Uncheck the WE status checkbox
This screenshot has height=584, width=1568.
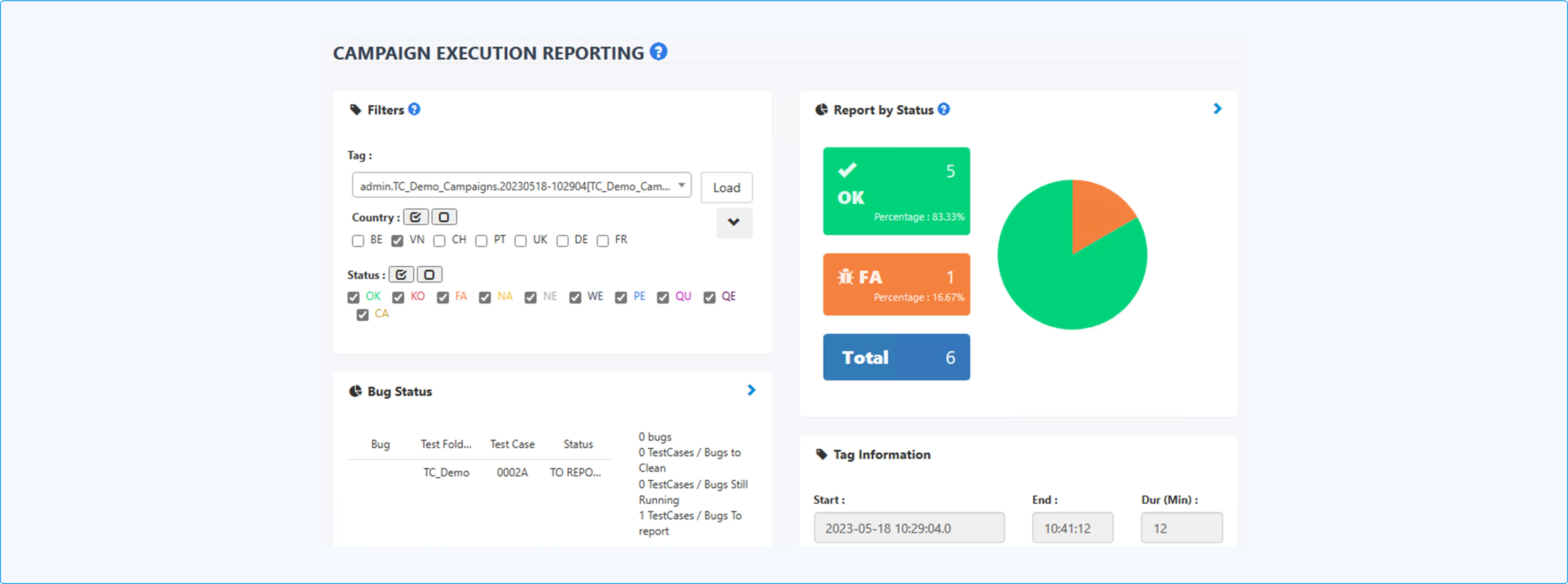[x=575, y=298]
